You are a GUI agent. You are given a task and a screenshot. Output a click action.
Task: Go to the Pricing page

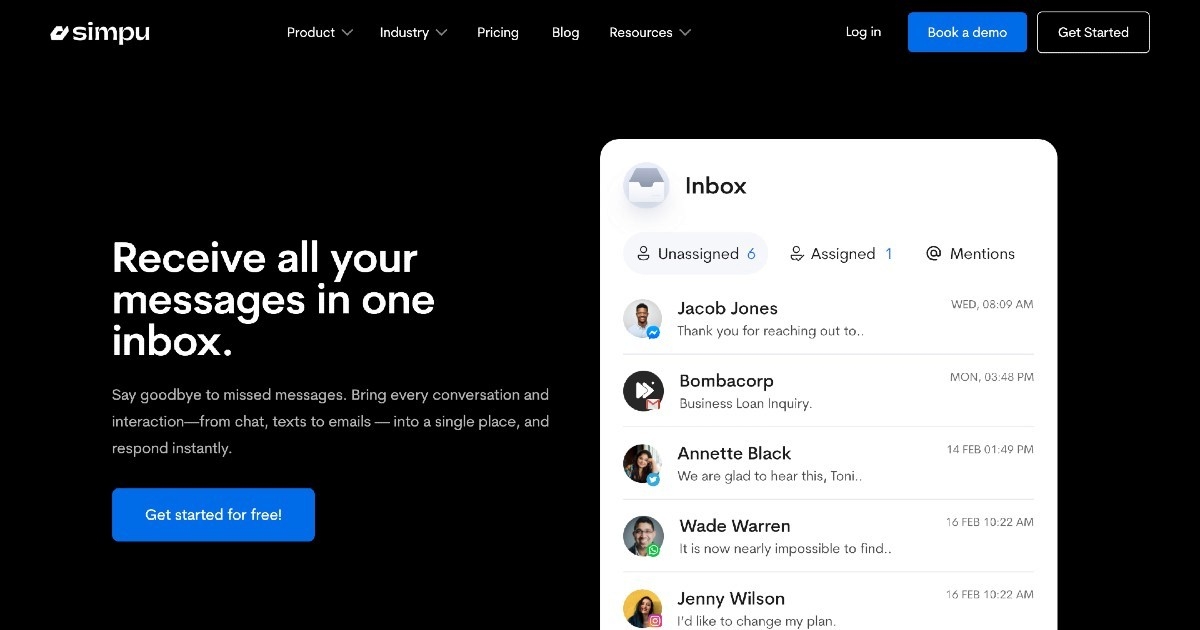[x=497, y=33]
